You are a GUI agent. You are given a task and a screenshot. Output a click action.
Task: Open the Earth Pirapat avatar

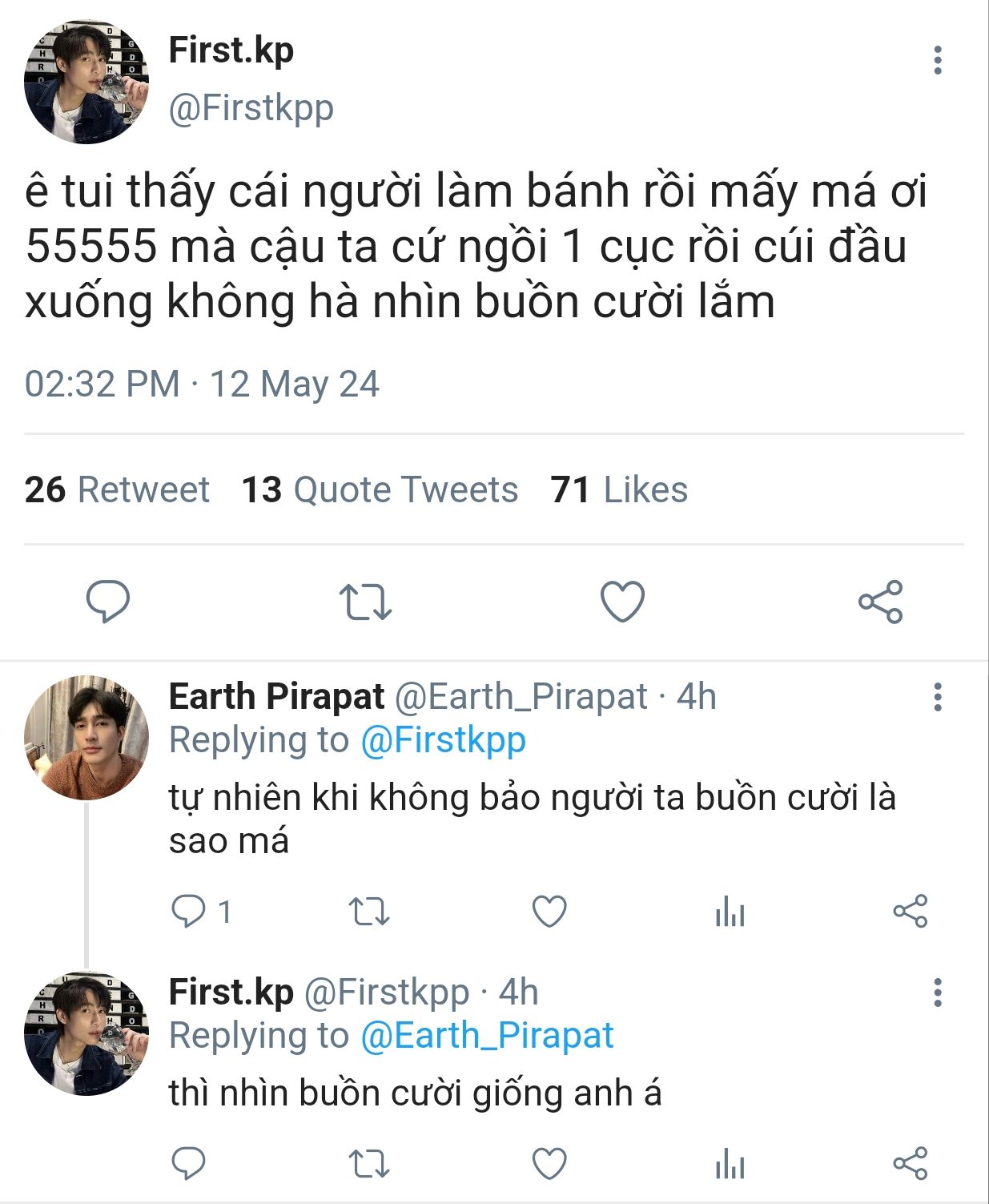[86, 738]
